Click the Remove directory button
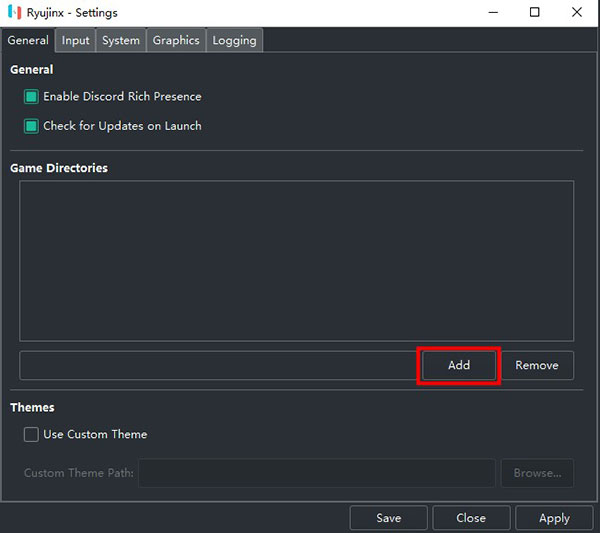 pos(537,365)
